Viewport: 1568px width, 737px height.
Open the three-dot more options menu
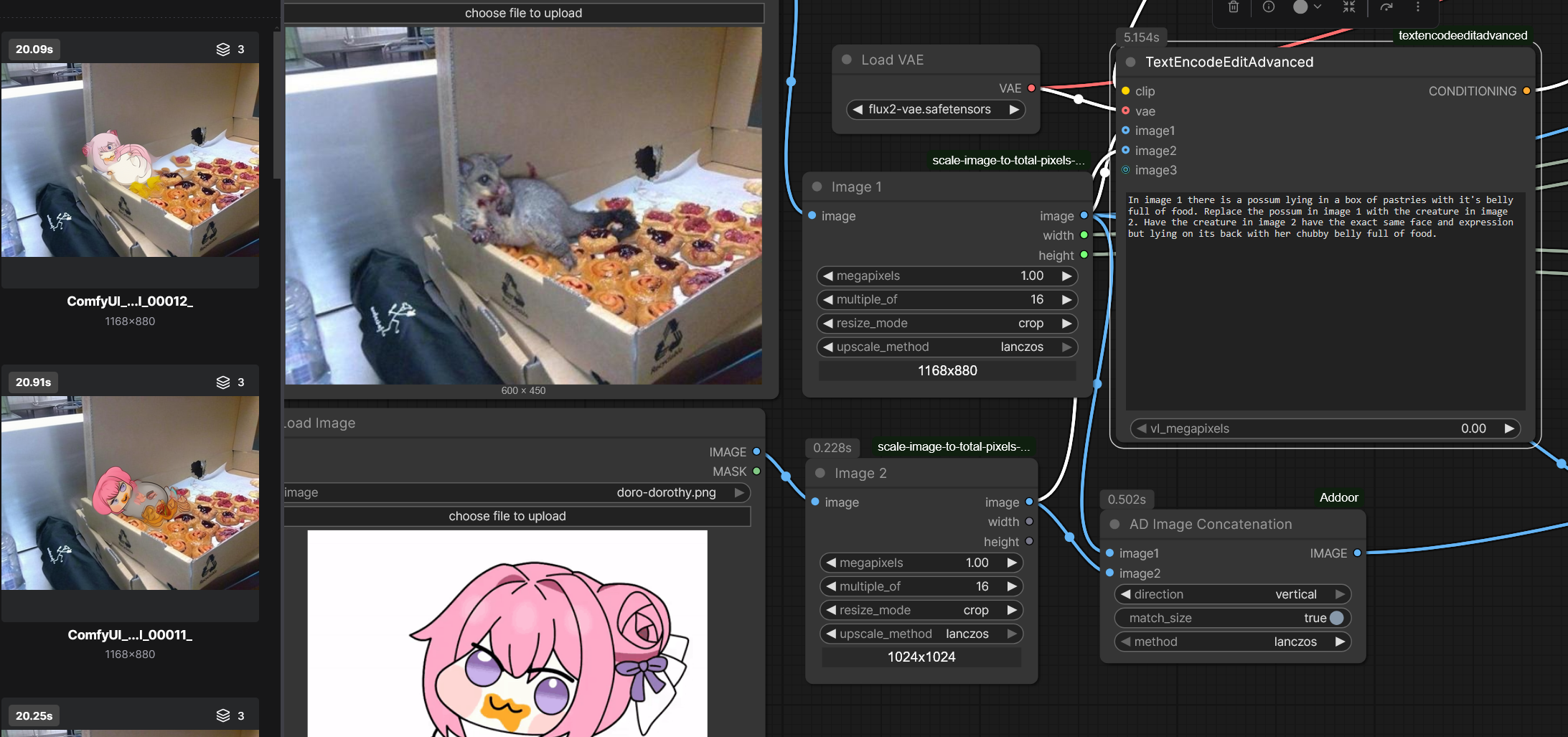(x=1418, y=7)
